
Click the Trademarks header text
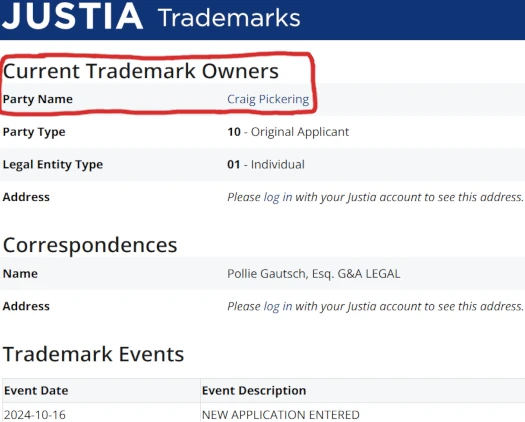pos(229,18)
